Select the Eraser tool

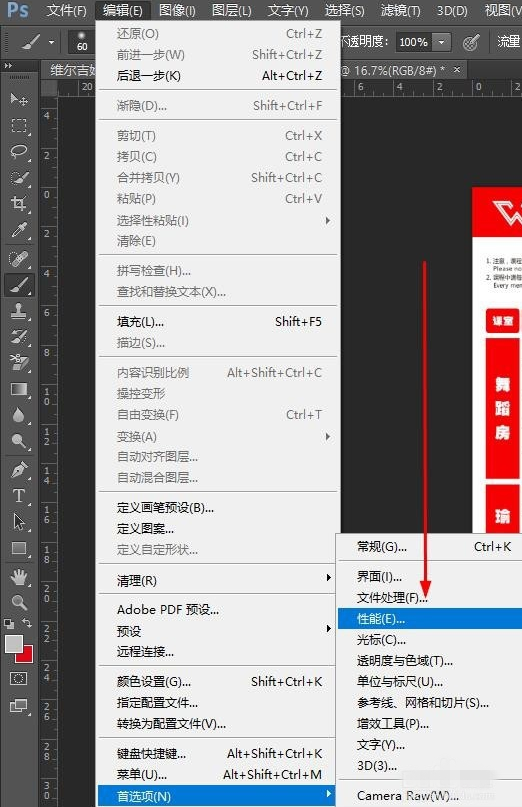pos(19,363)
